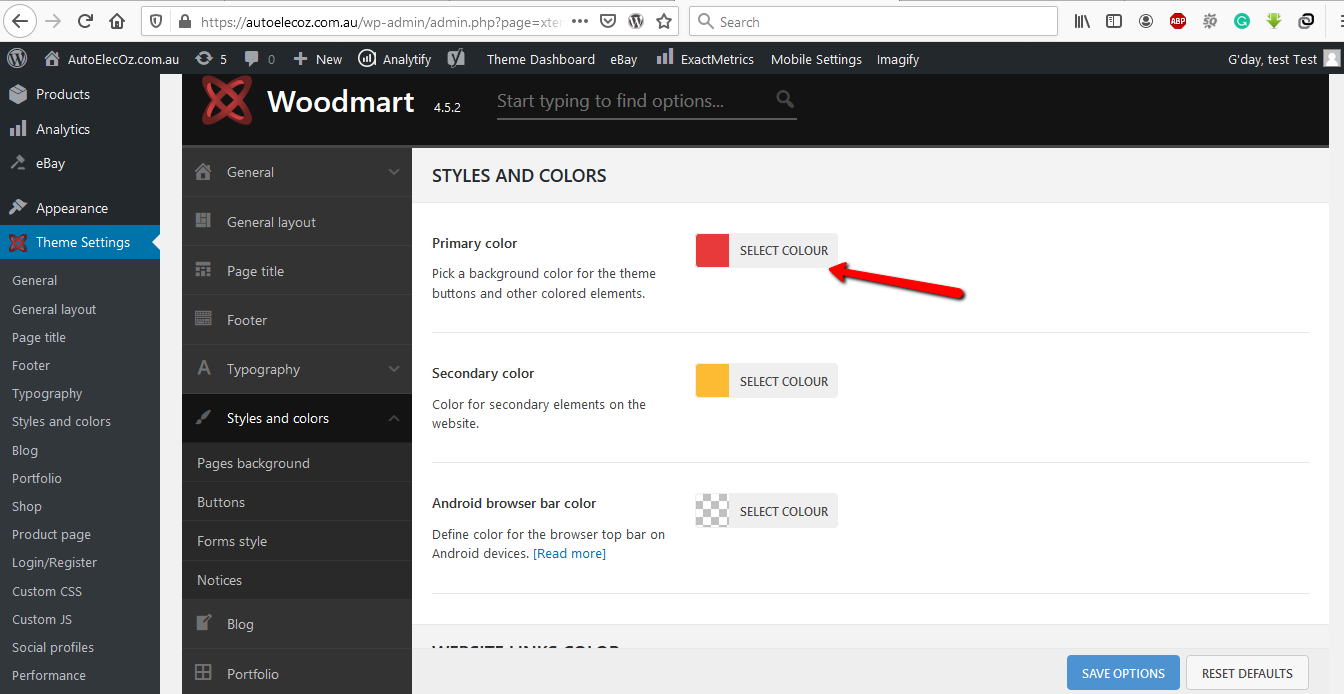Reload the current page
Viewport: 1344px width, 694px height.
86,21
